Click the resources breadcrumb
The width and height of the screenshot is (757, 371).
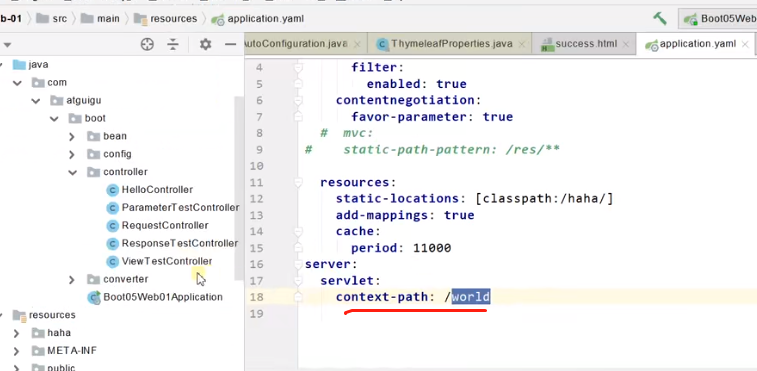(173, 19)
